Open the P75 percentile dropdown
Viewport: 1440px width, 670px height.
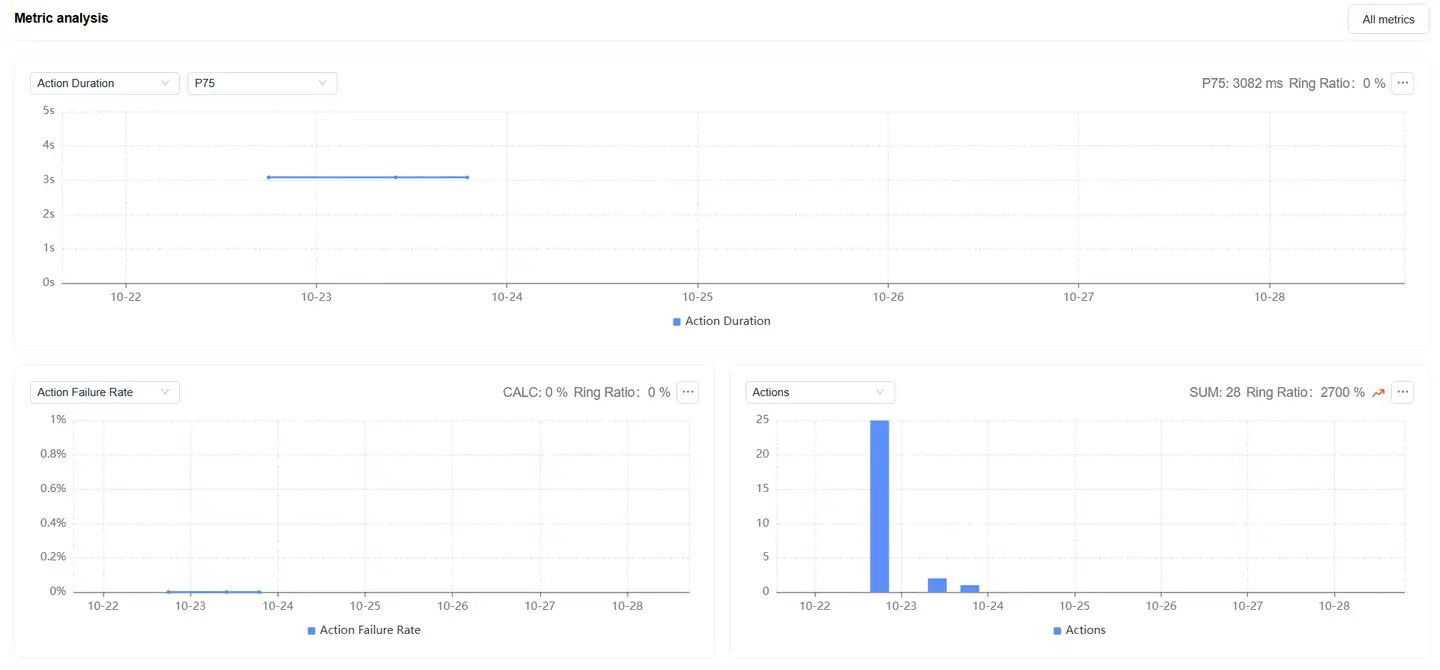pyautogui.click(x=262, y=83)
